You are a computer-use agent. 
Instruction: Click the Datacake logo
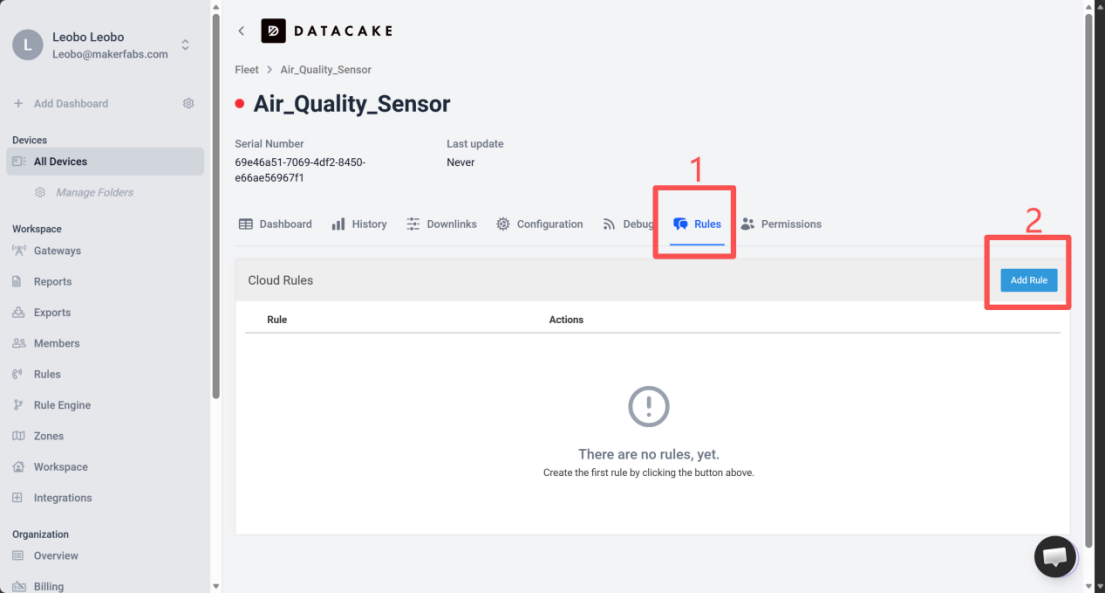pyautogui.click(x=327, y=31)
